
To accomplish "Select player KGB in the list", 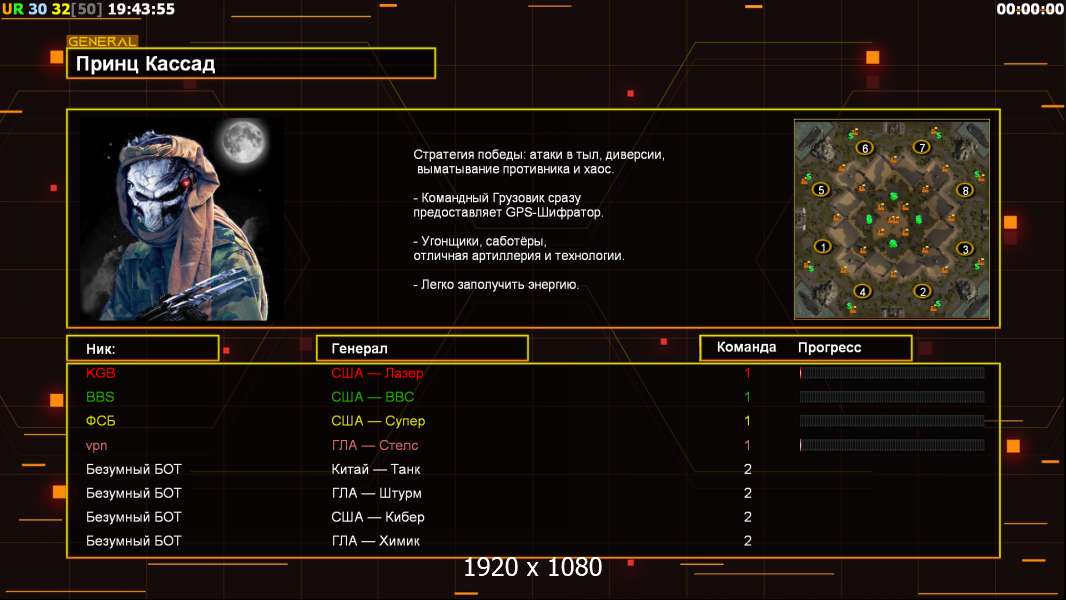I will coord(101,373).
